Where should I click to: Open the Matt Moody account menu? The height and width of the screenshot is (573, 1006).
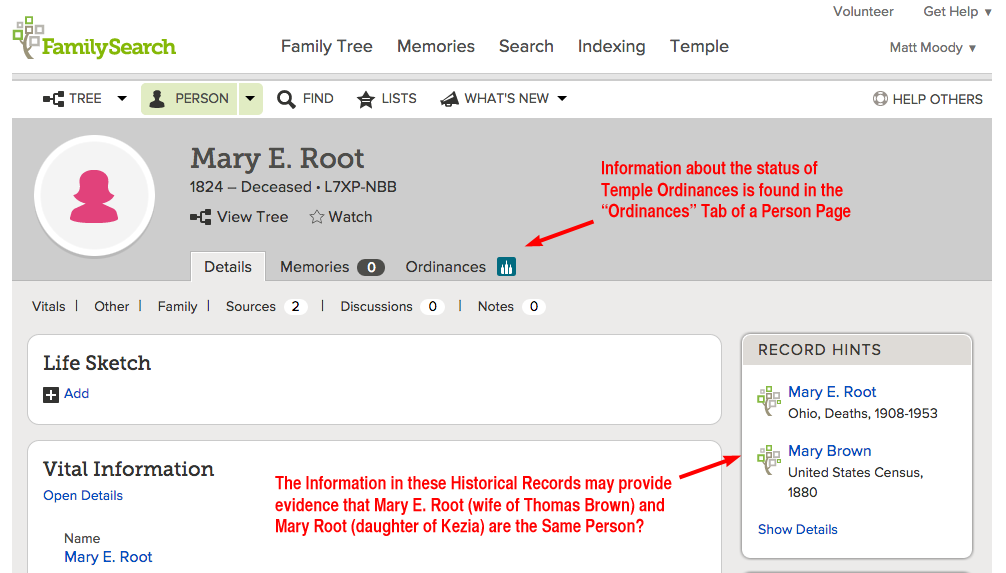click(x=933, y=47)
